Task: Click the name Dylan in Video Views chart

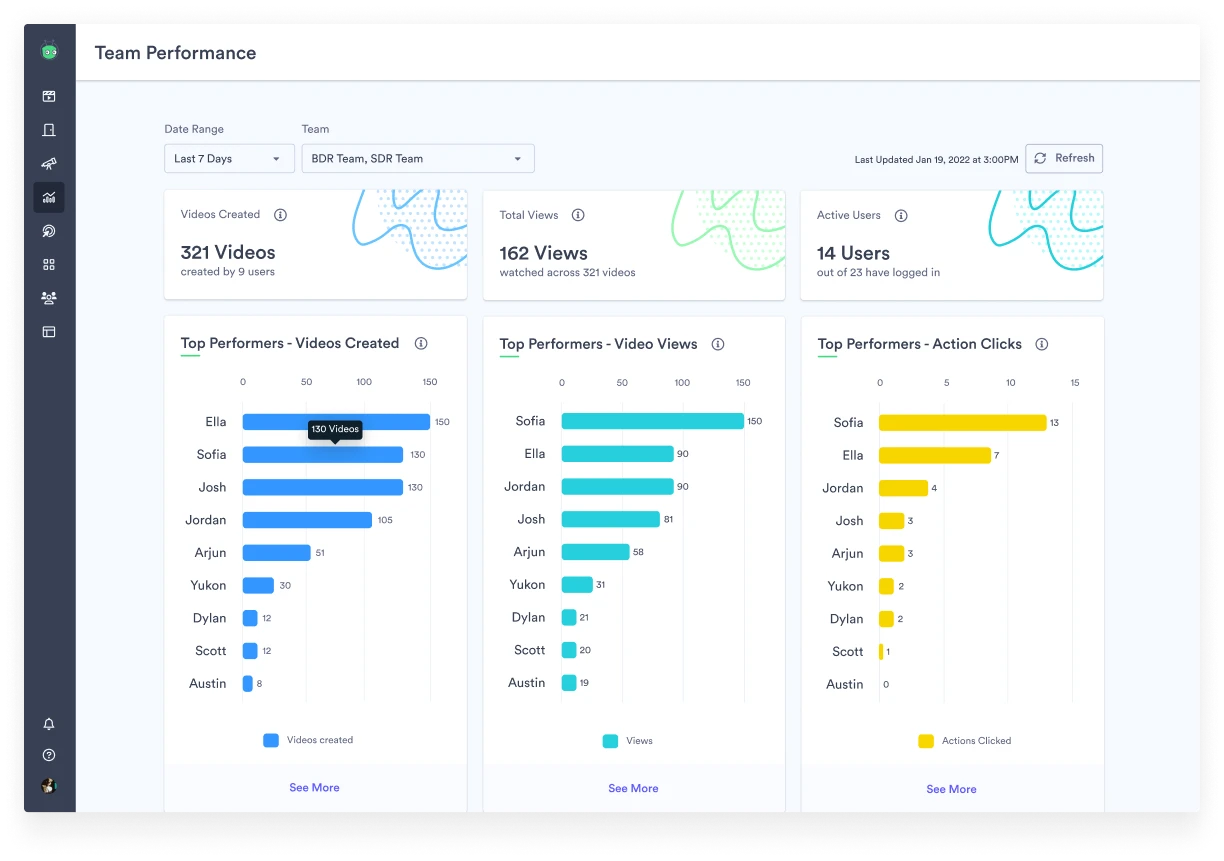Action: coord(528,617)
